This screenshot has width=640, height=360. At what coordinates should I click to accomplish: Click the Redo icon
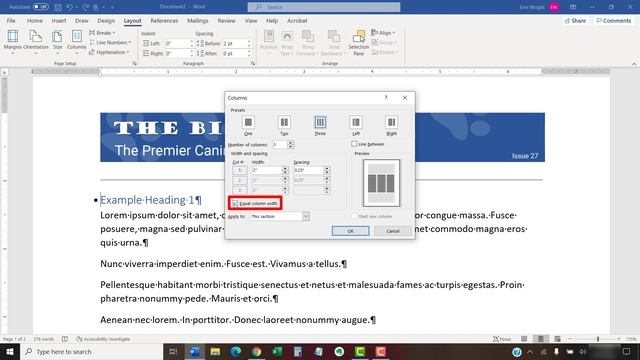coord(85,7)
